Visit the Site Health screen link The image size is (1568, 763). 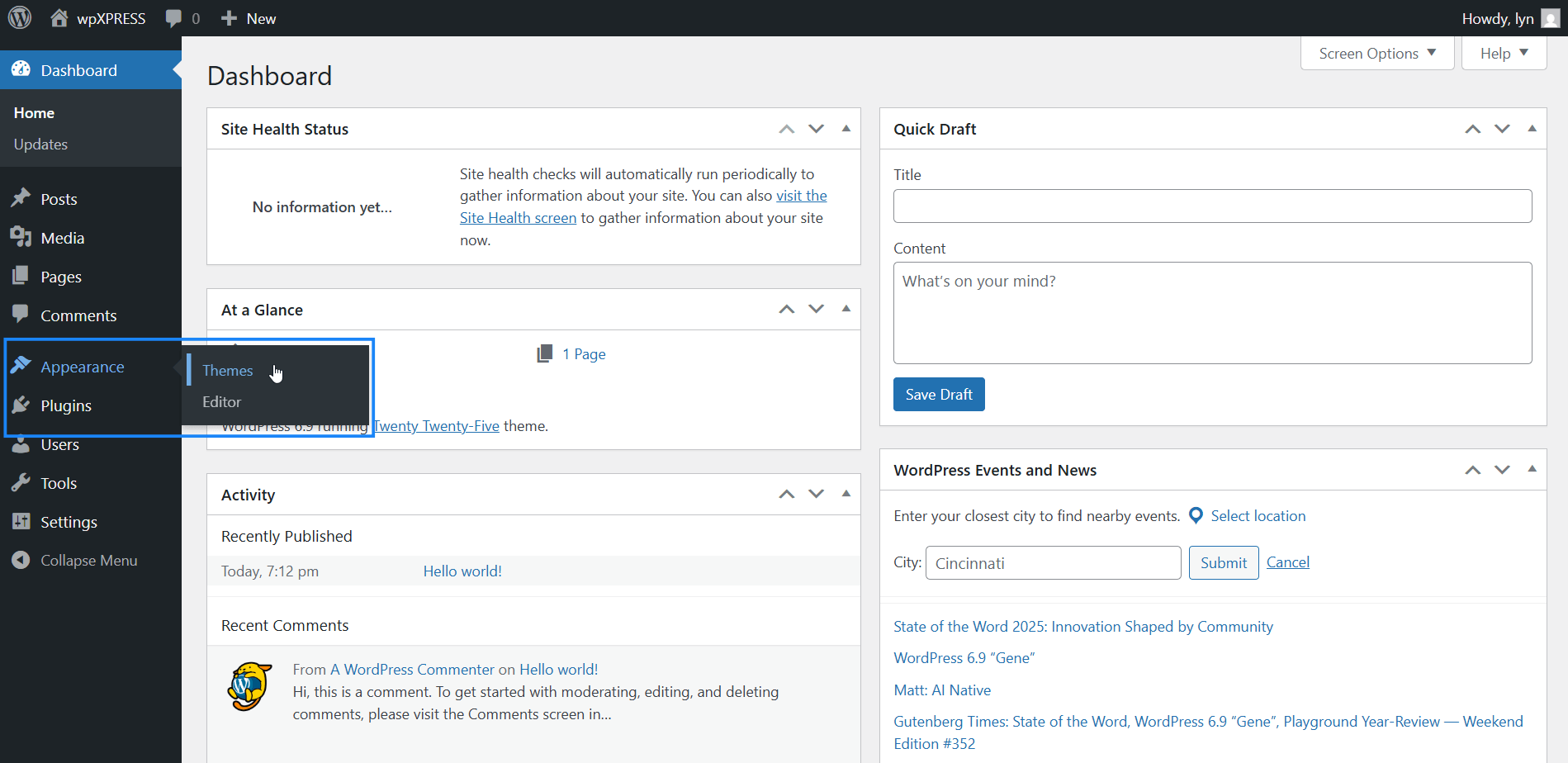(x=519, y=217)
